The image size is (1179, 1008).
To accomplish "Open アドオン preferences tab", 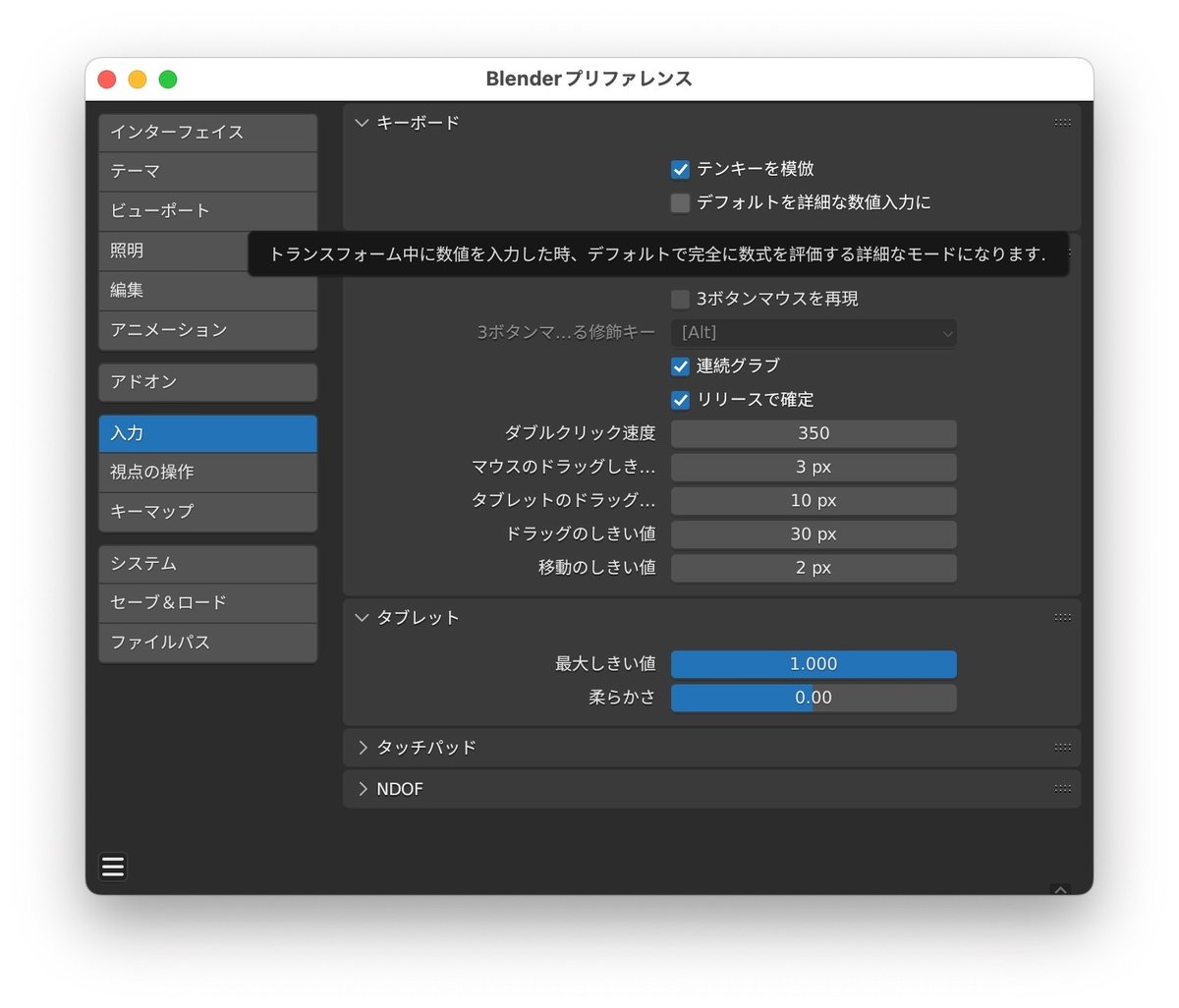I will [208, 382].
